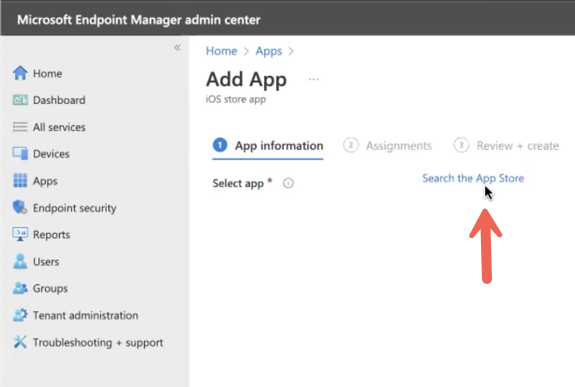Click the Endpoint security shield icon

[x=20, y=207]
